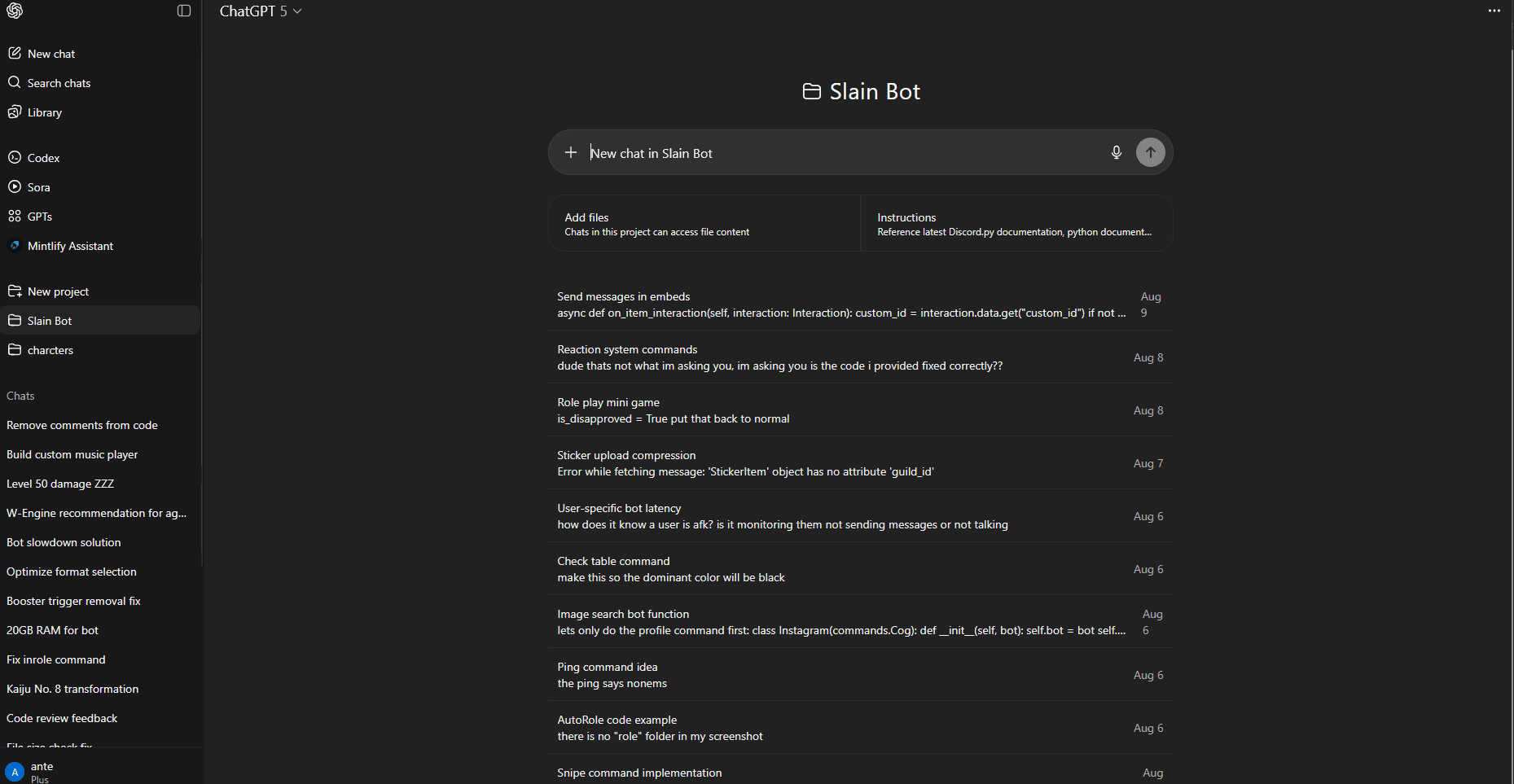Image resolution: width=1514 pixels, height=784 pixels.
Task: Open the Library
Action: tap(44, 112)
